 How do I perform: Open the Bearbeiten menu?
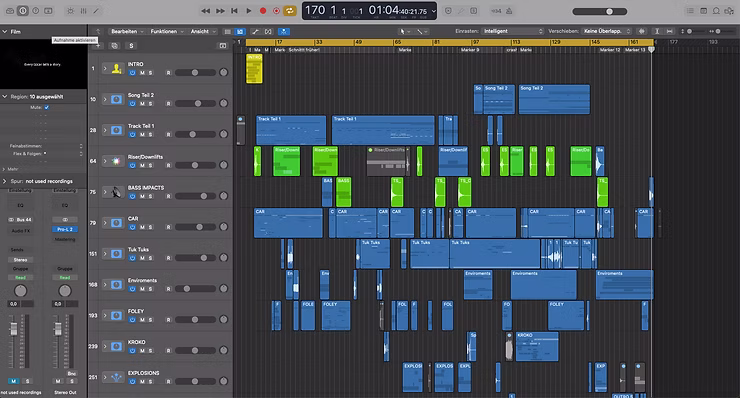pyautogui.click(x=127, y=32)
